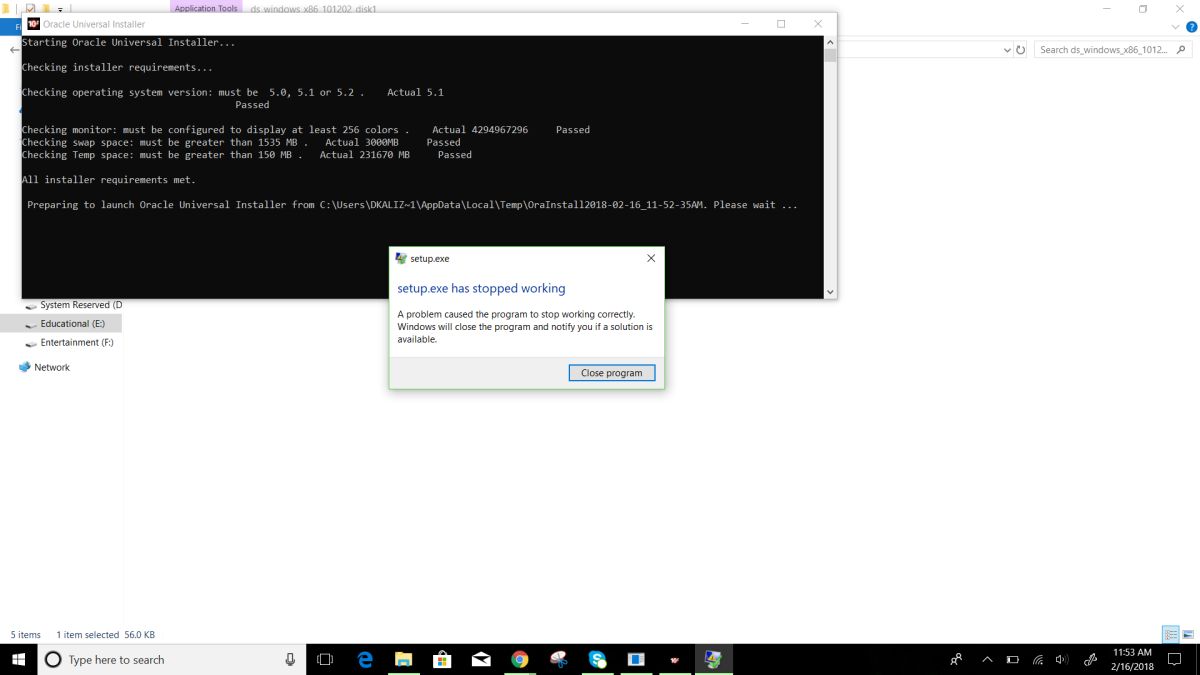Screen dimensions: 1200x675
Task: Click the Quick Access toolbar properties checkbox icon
Action: [30, 8]
